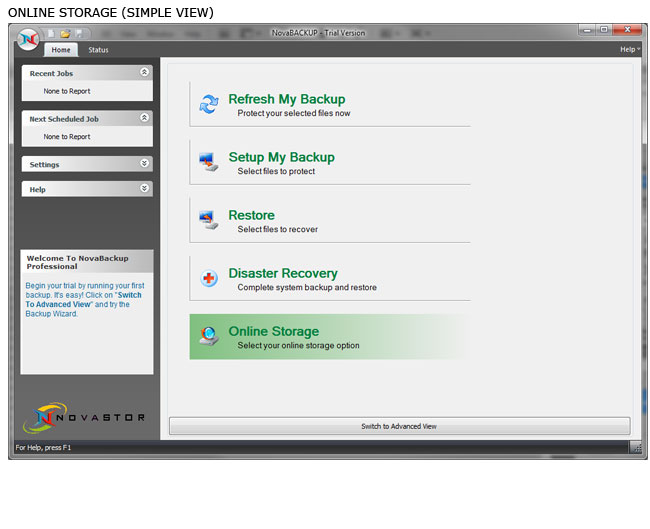
Task: Click the Online Storage globe icon
Action: click(x=208, y=336)
